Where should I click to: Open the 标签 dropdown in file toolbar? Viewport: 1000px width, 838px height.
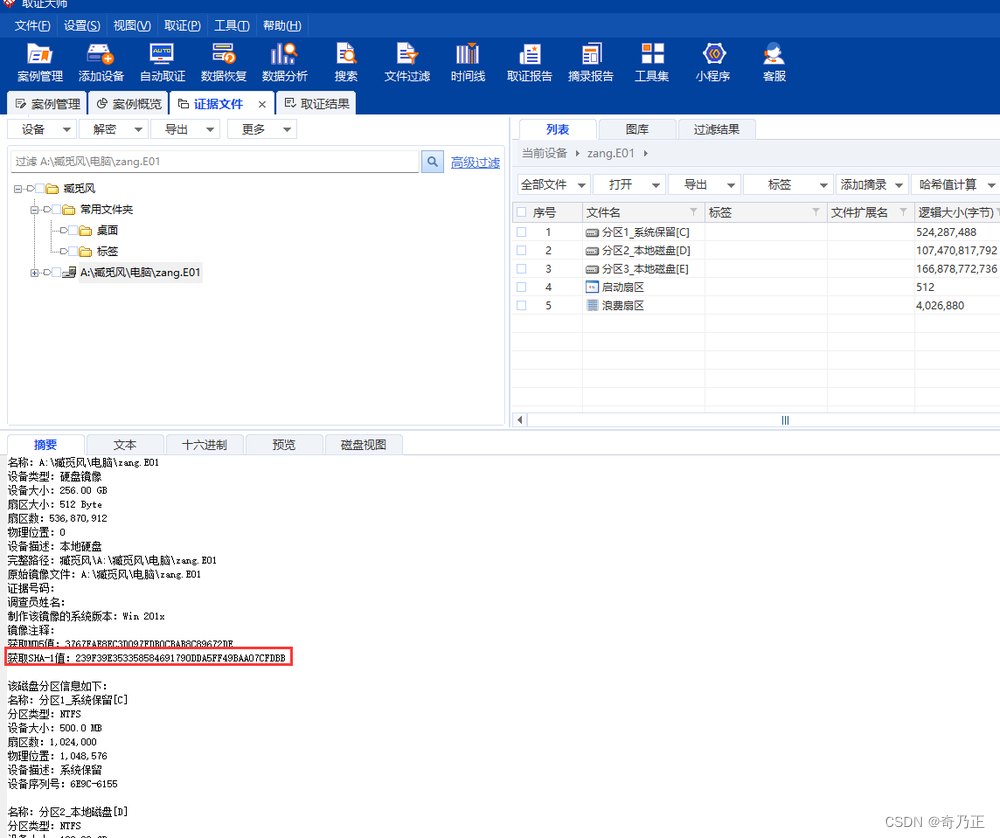tap(789, 185)
